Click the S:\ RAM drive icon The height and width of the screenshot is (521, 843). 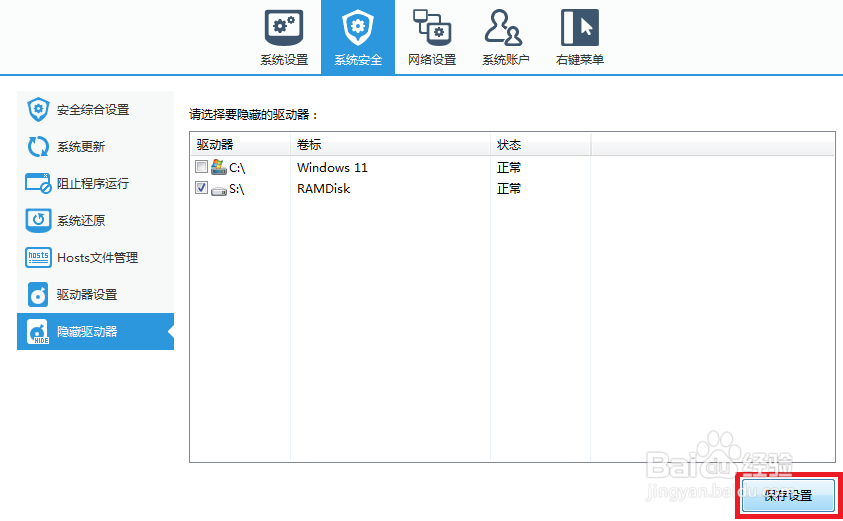click(218, 190)
